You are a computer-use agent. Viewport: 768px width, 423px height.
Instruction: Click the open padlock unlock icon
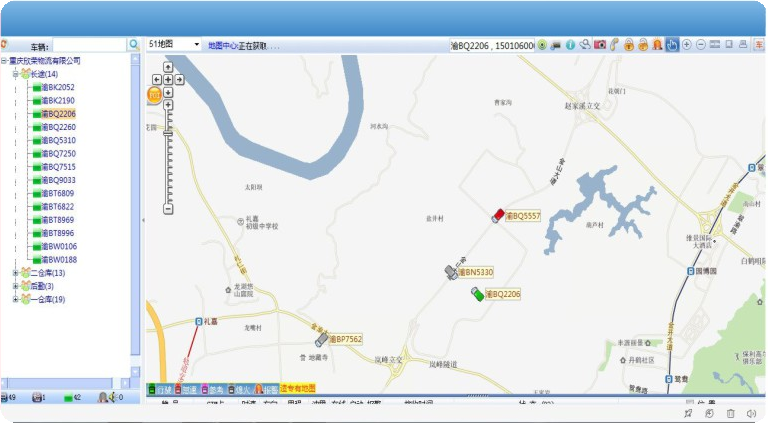[643, 45]
